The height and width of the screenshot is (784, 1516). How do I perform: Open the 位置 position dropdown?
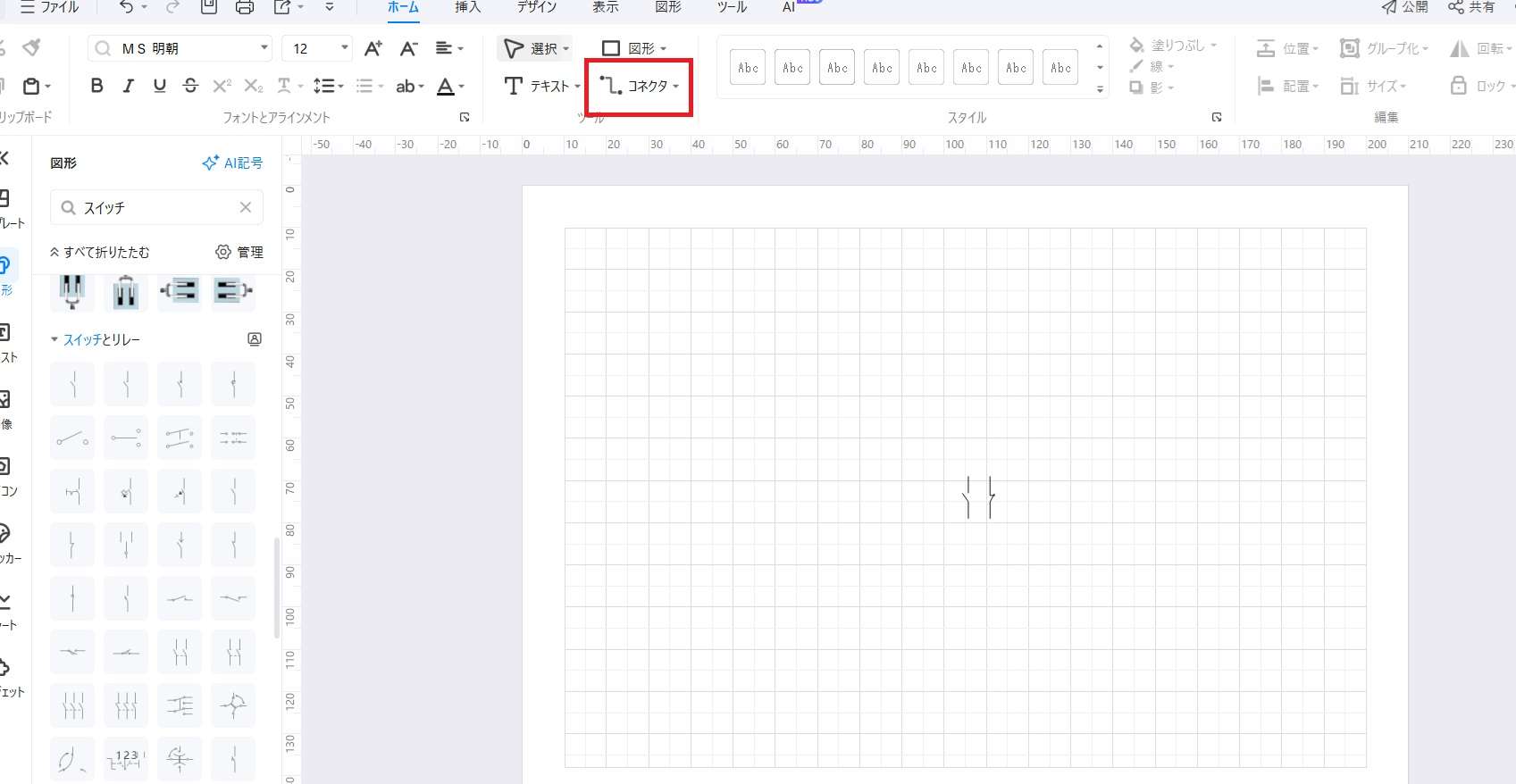pos(1287,48)
